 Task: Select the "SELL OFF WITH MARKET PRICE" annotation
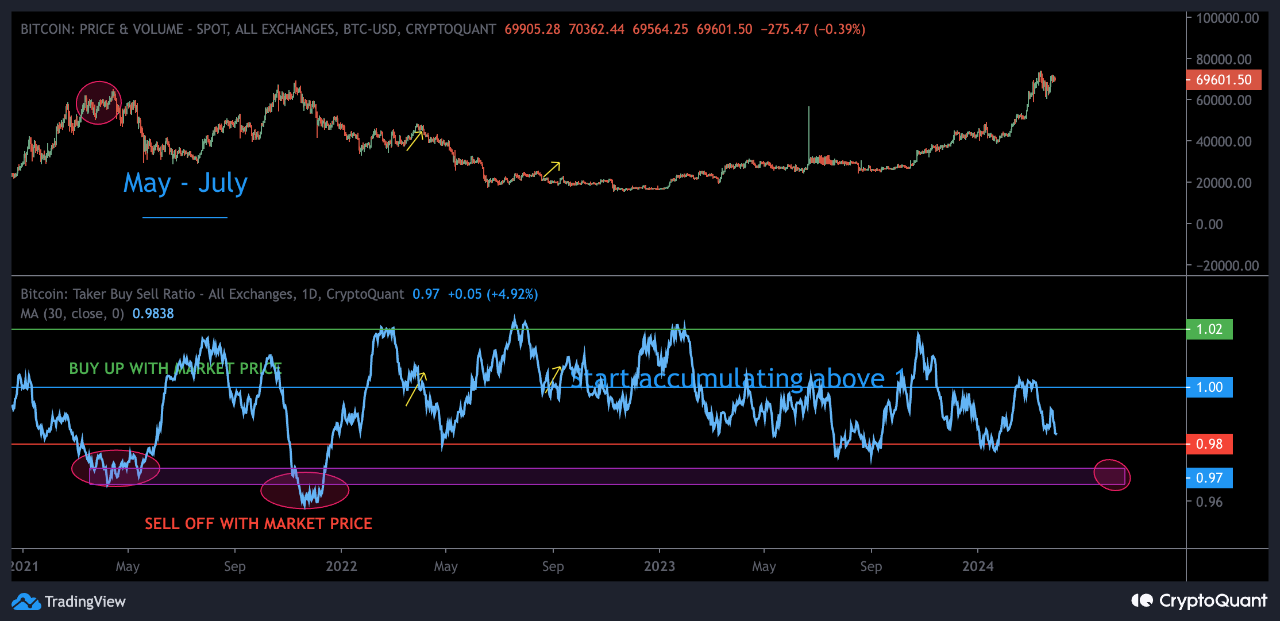coord(258,523)
